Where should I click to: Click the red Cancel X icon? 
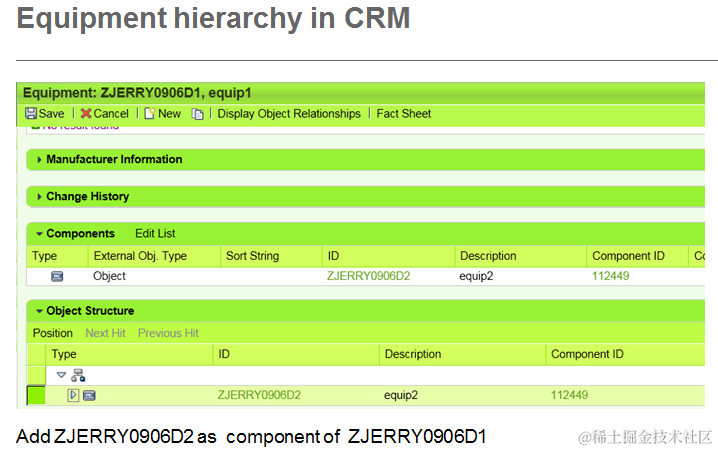pos(86,114)
